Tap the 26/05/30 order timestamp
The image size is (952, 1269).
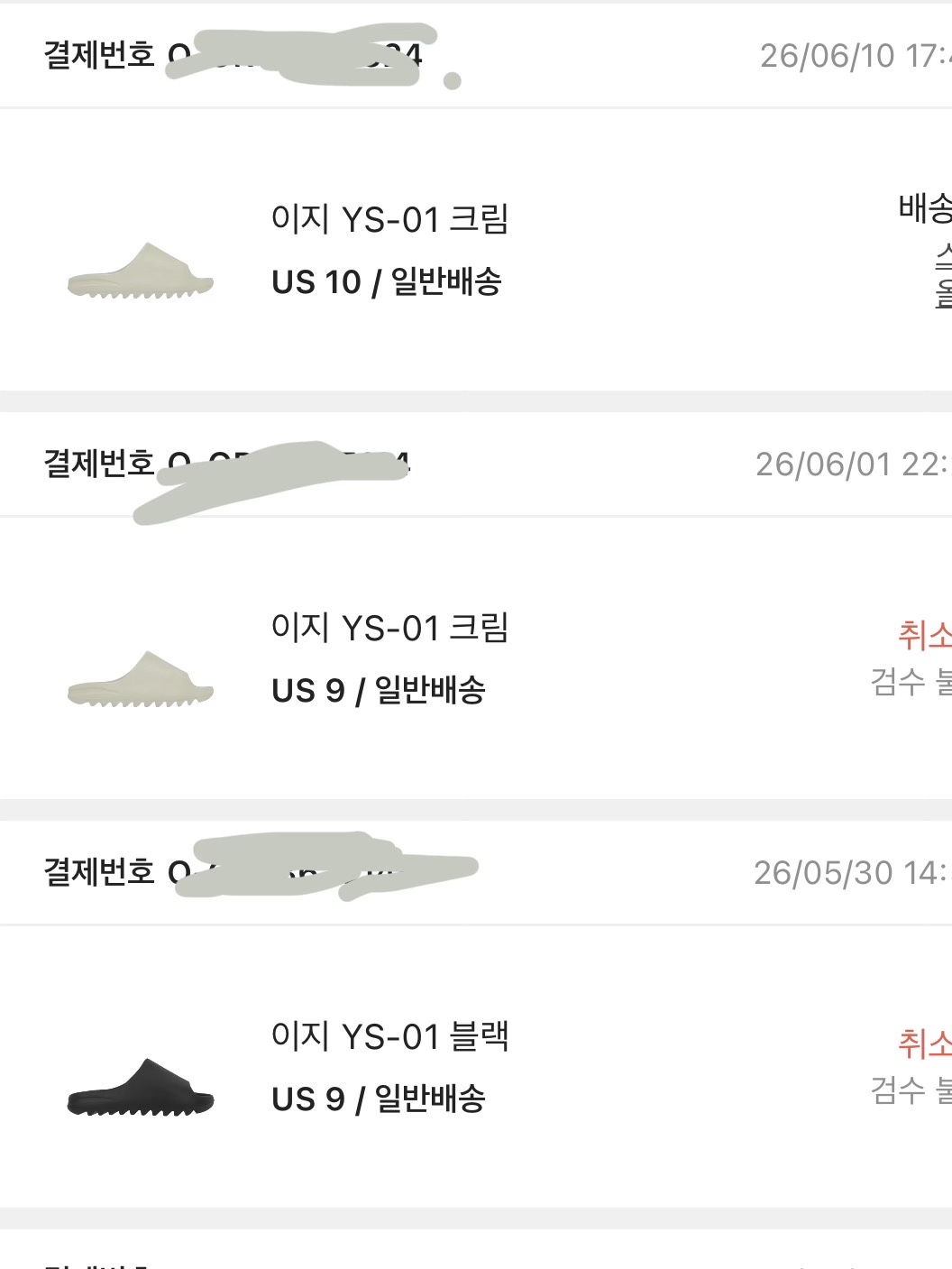[853, 873]
